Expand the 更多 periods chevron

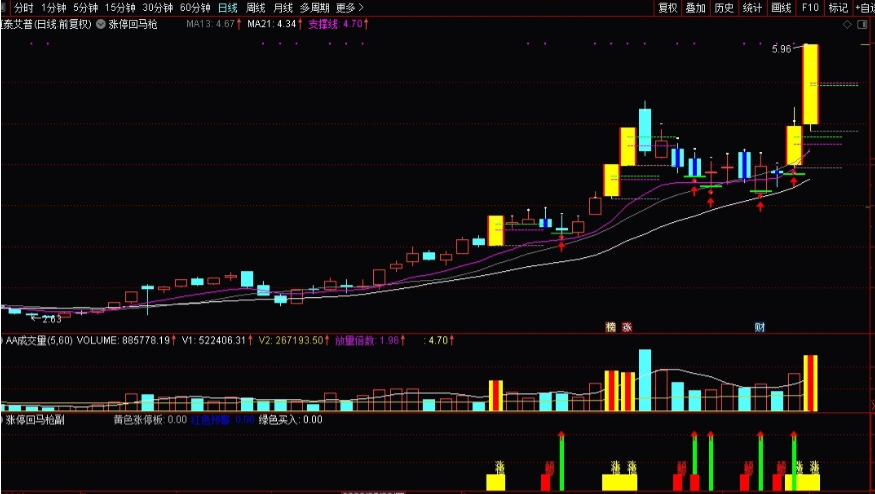click(x=360, y=8)
